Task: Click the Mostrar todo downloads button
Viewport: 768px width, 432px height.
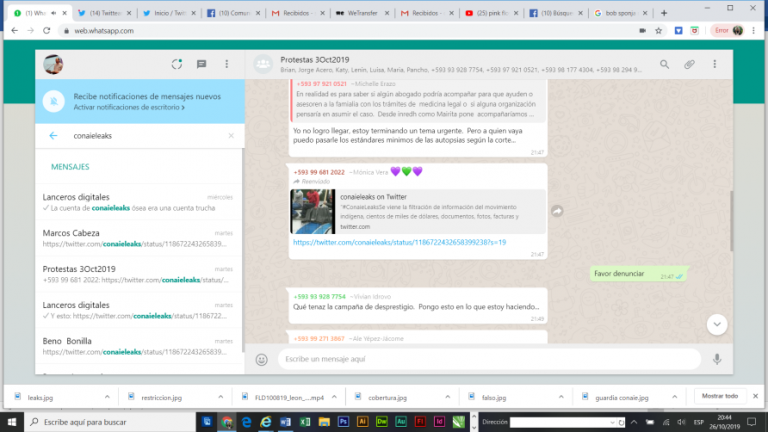Action: pyautogui.click(x=720, y=396)
